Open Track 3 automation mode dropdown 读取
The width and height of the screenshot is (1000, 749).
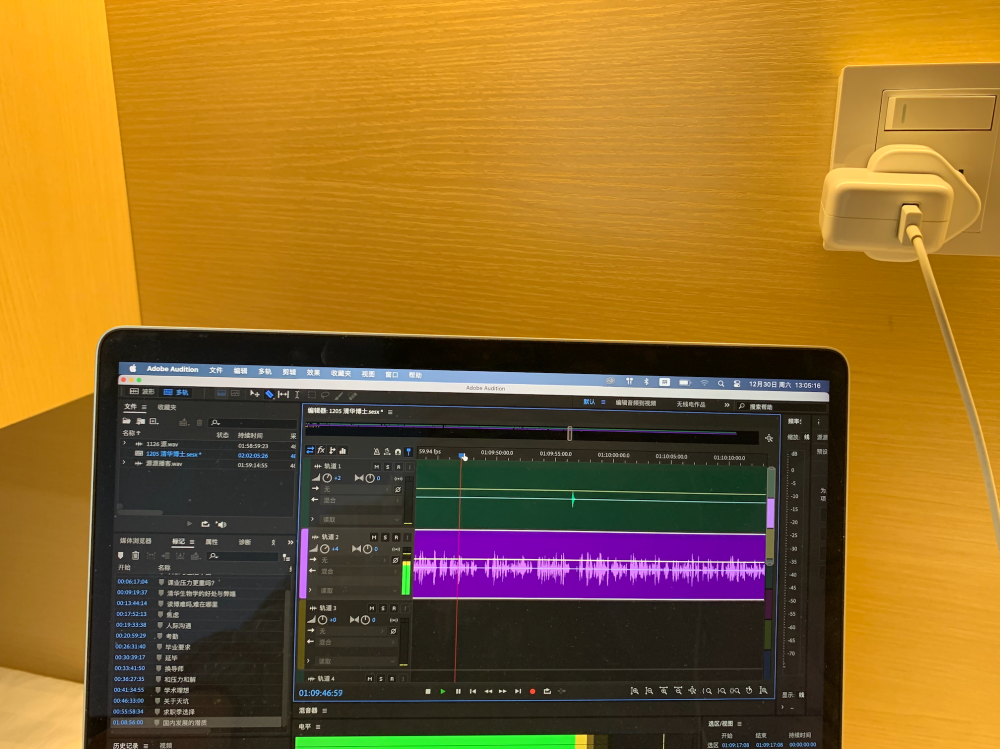[x=356, y=661]
